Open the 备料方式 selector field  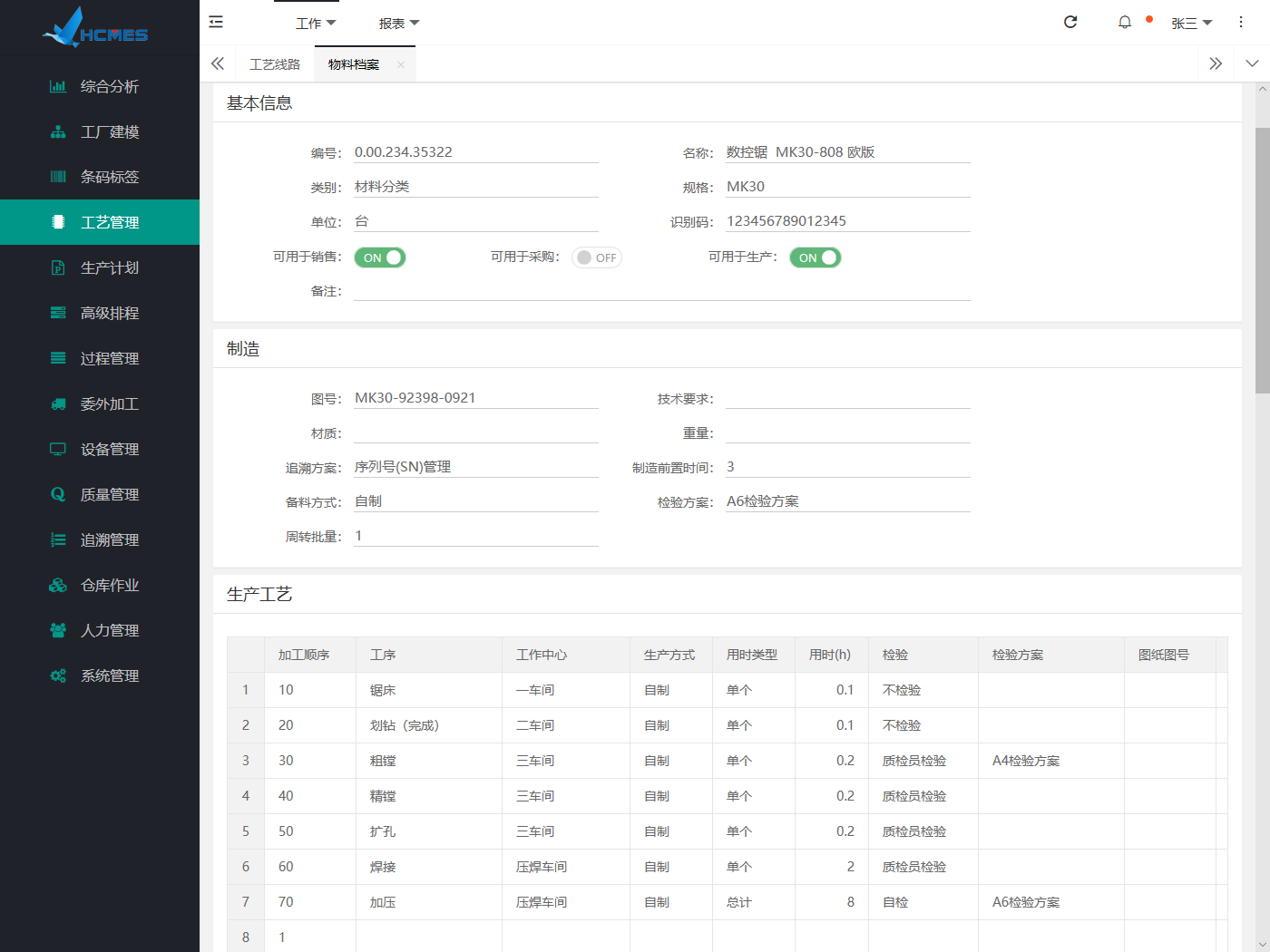[476, 501]
